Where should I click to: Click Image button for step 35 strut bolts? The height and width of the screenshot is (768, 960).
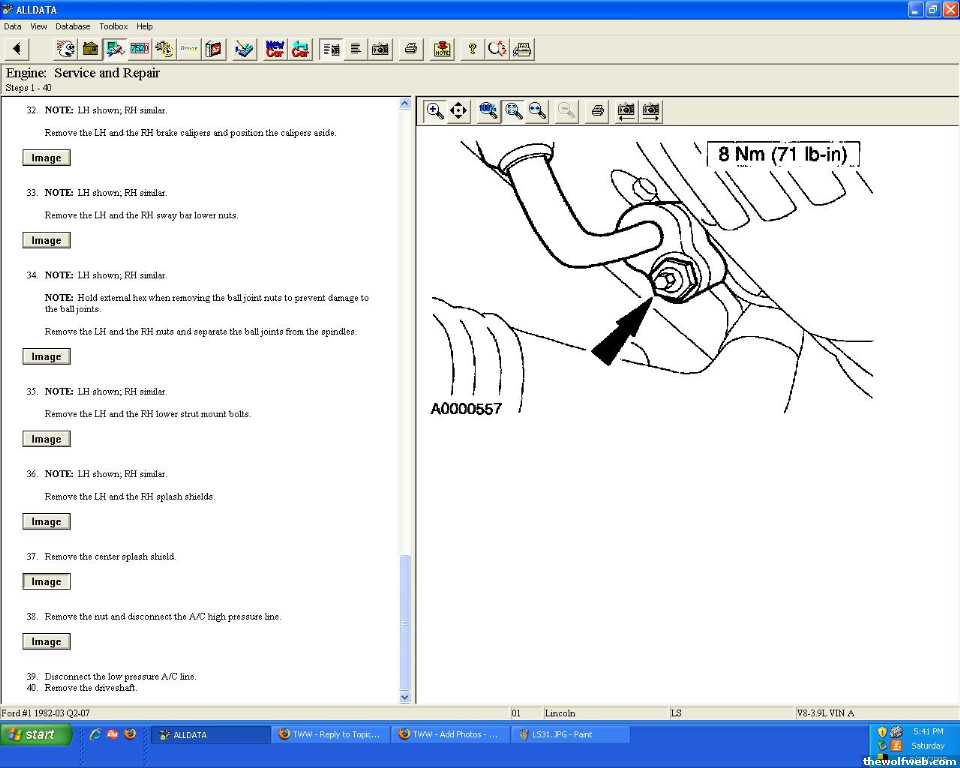(x=46, y=439)
